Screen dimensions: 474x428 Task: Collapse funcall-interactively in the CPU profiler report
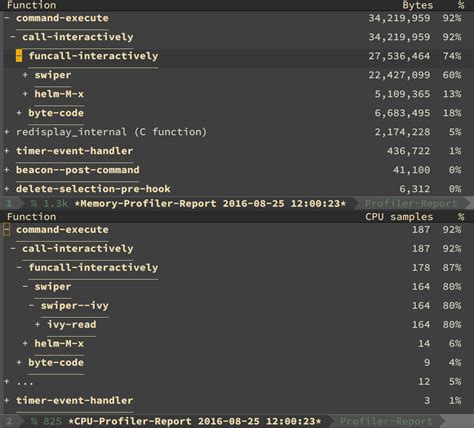pyautogui.click(x=19, y=268)
